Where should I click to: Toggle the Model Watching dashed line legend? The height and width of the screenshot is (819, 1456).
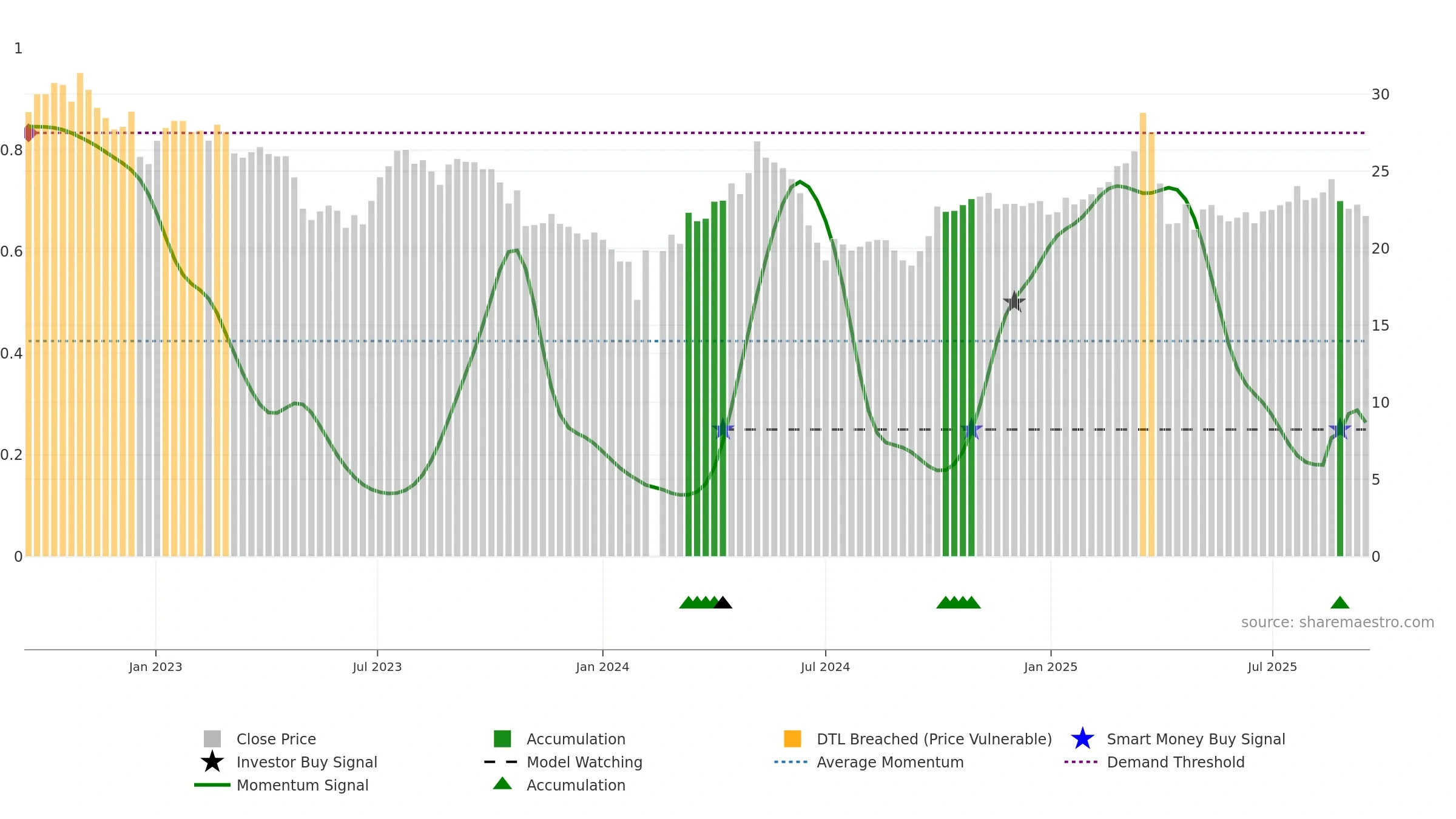click(x=501, y=762)
